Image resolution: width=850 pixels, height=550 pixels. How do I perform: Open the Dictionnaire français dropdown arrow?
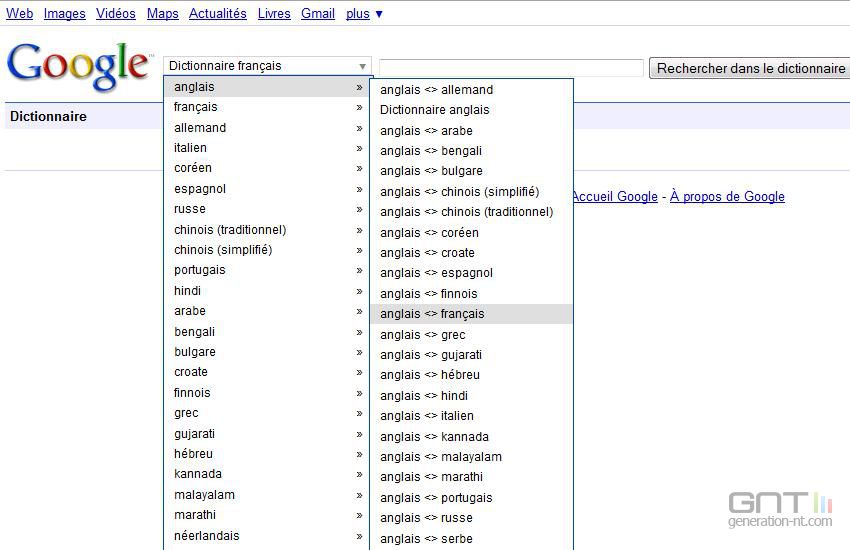362,67
